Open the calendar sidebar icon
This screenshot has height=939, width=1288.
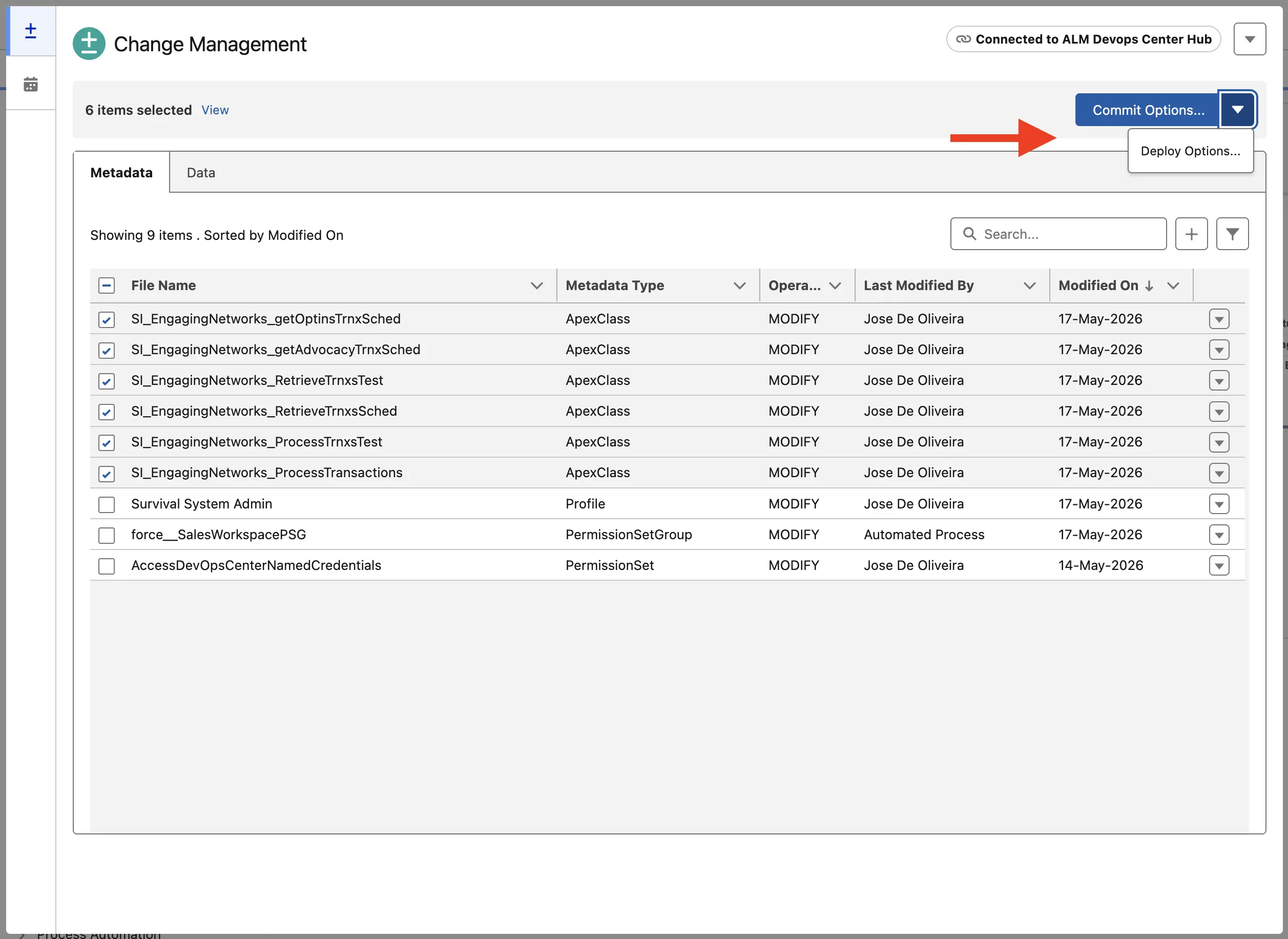[x=31, y=84]
